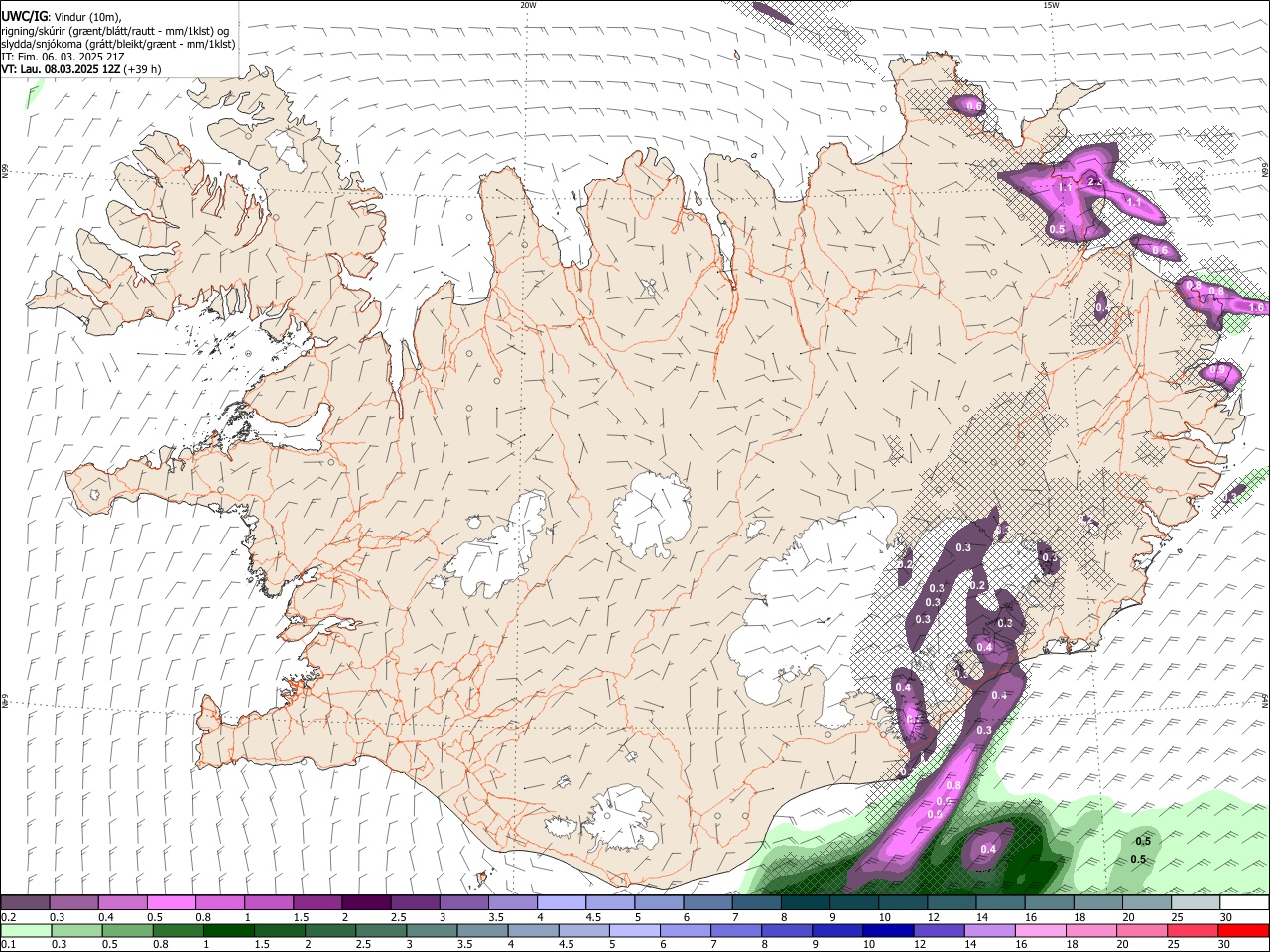Click the upper scale swatch between 6 and 7
Viewport: 1270px width, 952px height.
(706, 903)
